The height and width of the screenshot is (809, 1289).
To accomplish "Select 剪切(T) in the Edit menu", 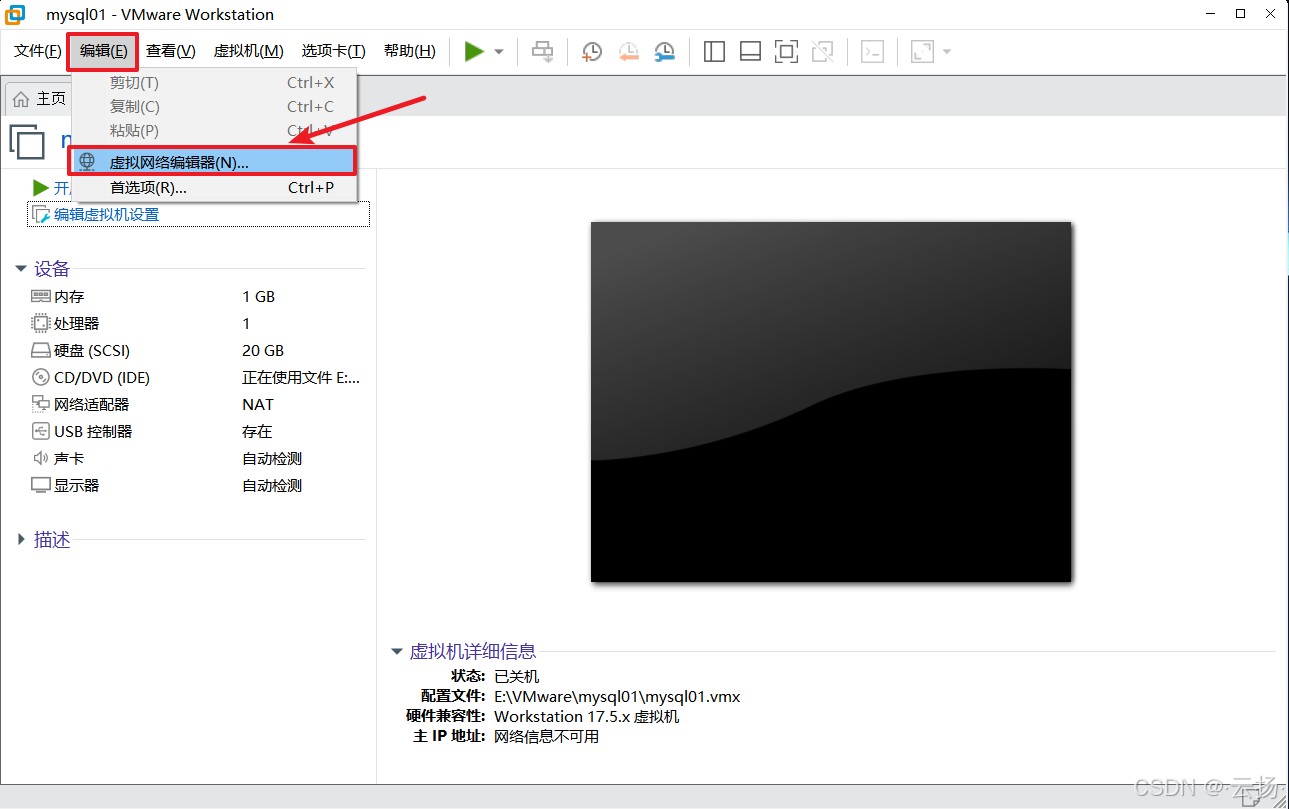I will 213,82.
